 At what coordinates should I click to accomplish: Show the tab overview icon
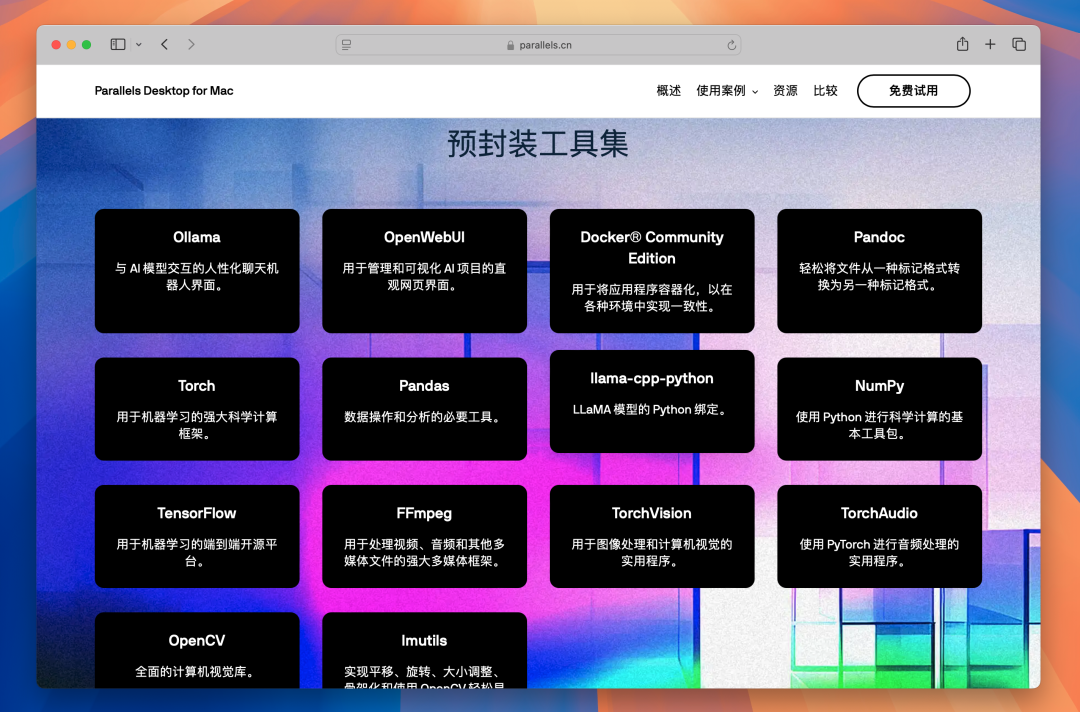pyautogui.click(x=1019, y=44)
